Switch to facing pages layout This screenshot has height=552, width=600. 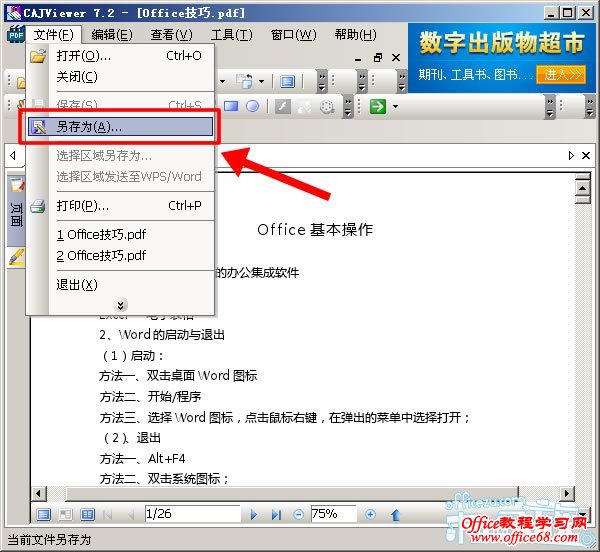[87, 515]
